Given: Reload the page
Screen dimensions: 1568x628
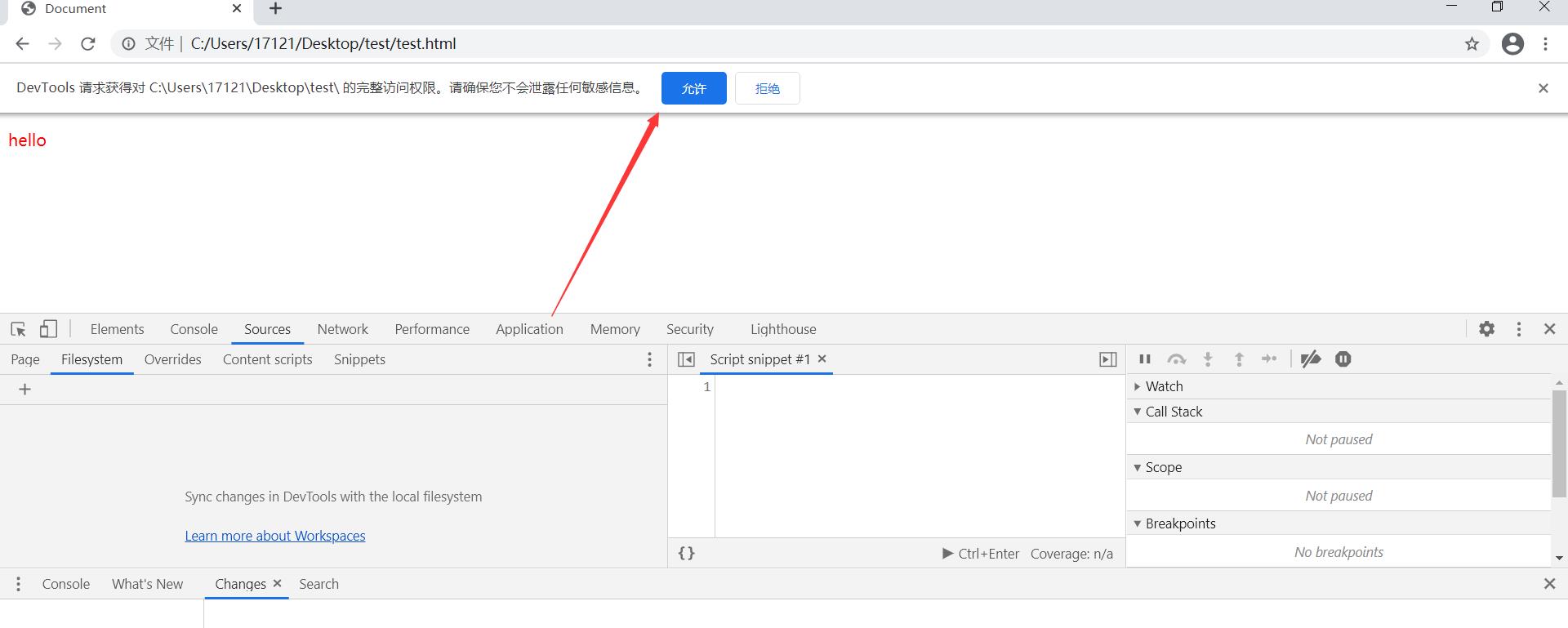Looking at the screenshot, I should 88,44.
